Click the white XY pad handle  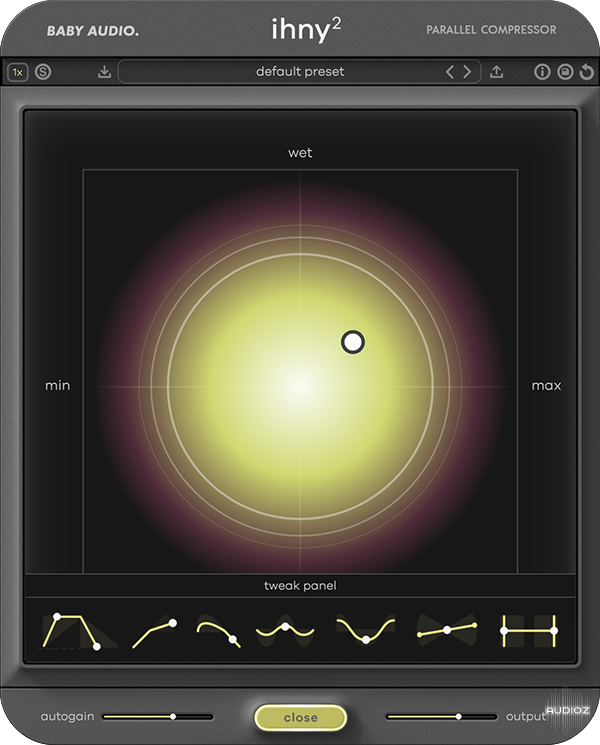[353, 342]
